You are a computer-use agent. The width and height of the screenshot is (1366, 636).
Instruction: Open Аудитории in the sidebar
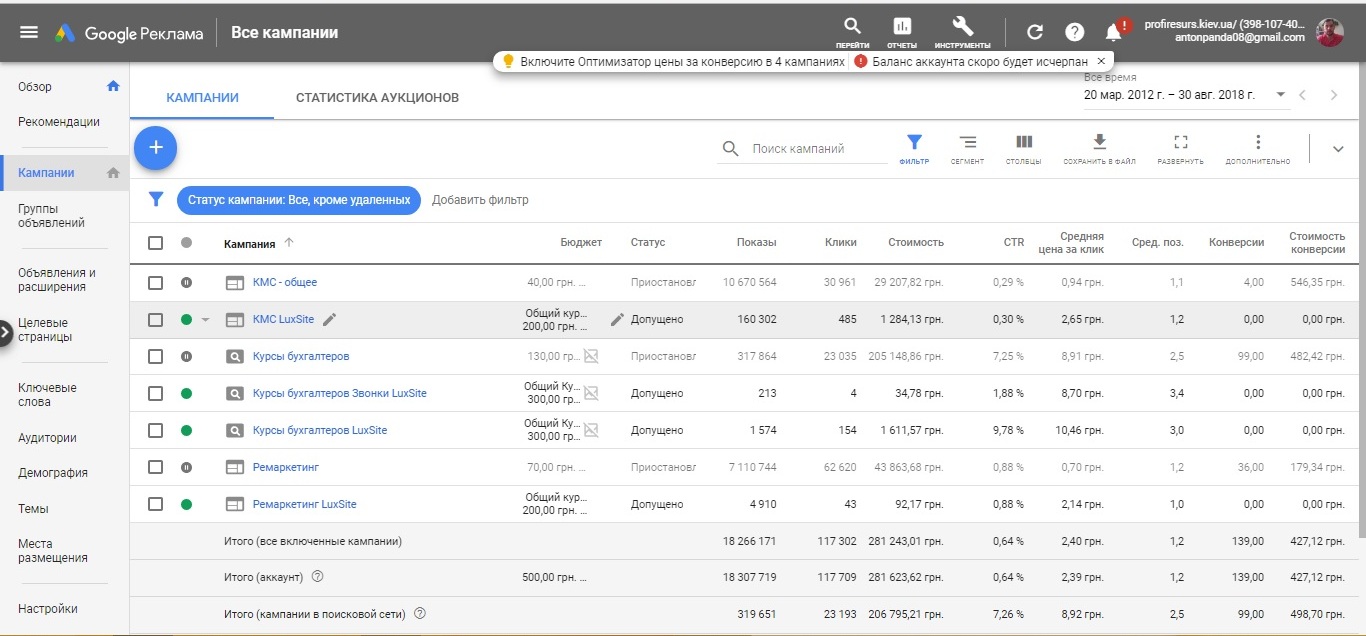[47, 438]
